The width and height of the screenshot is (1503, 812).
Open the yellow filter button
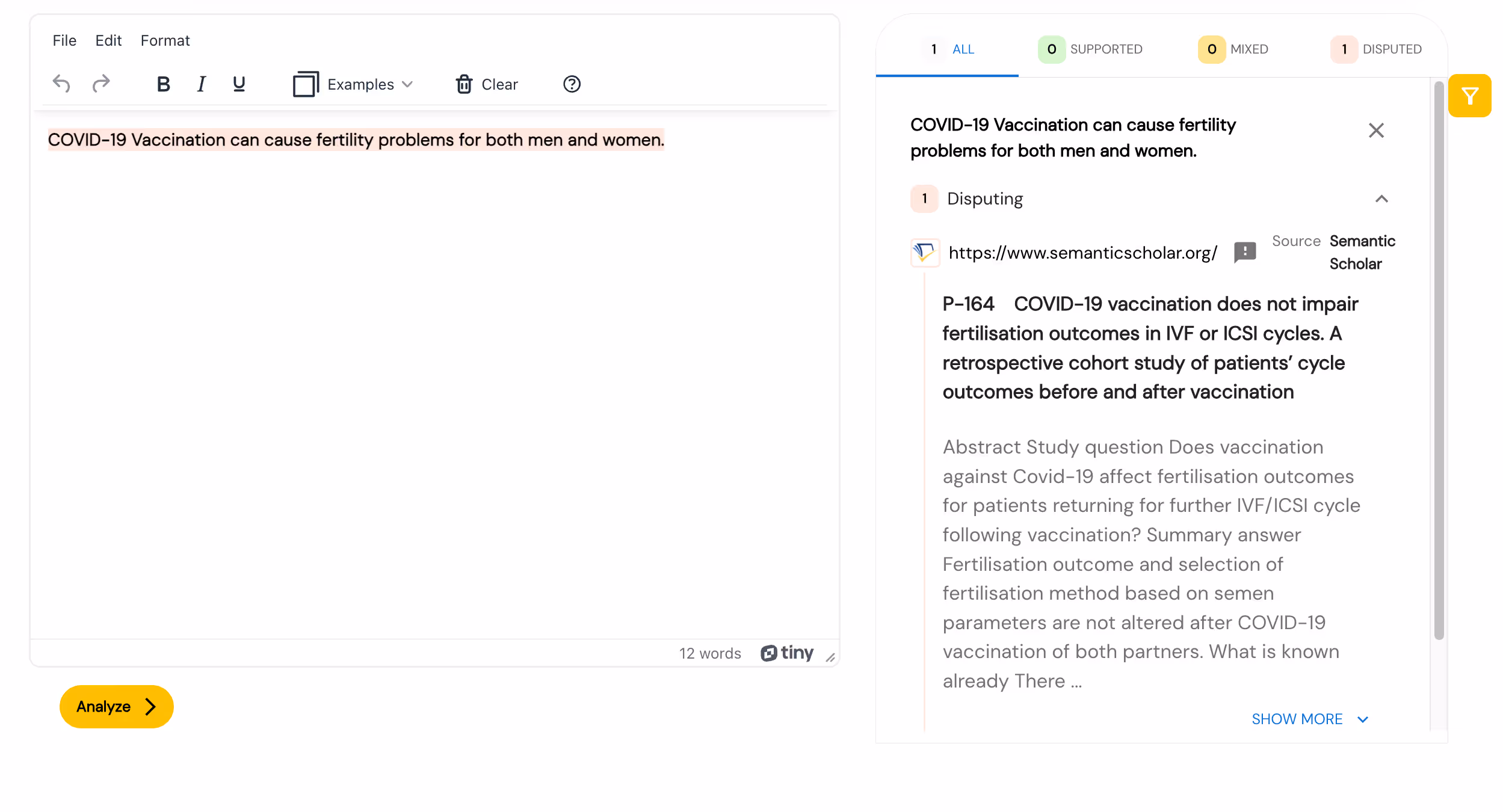[1469, 96]
